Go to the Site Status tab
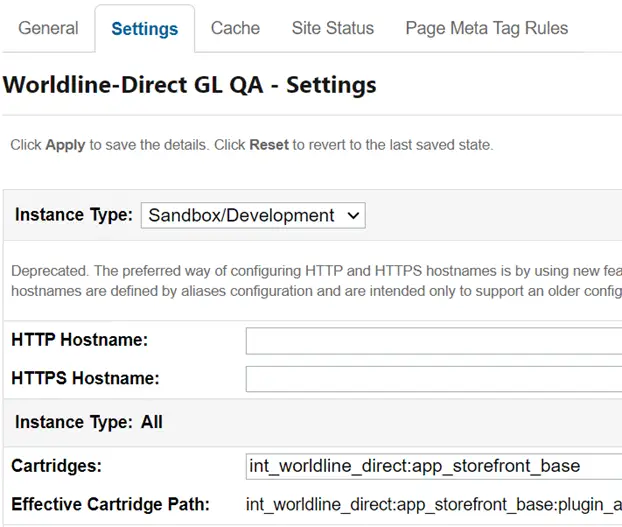 [x=333, y=28]
